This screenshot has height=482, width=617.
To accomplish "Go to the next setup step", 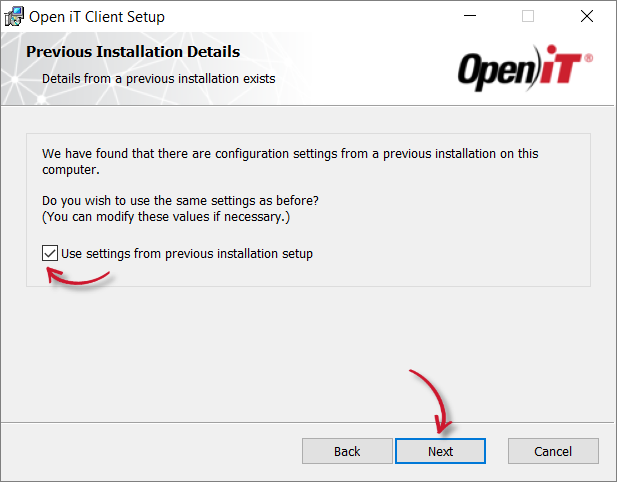I will pos(440,451).
